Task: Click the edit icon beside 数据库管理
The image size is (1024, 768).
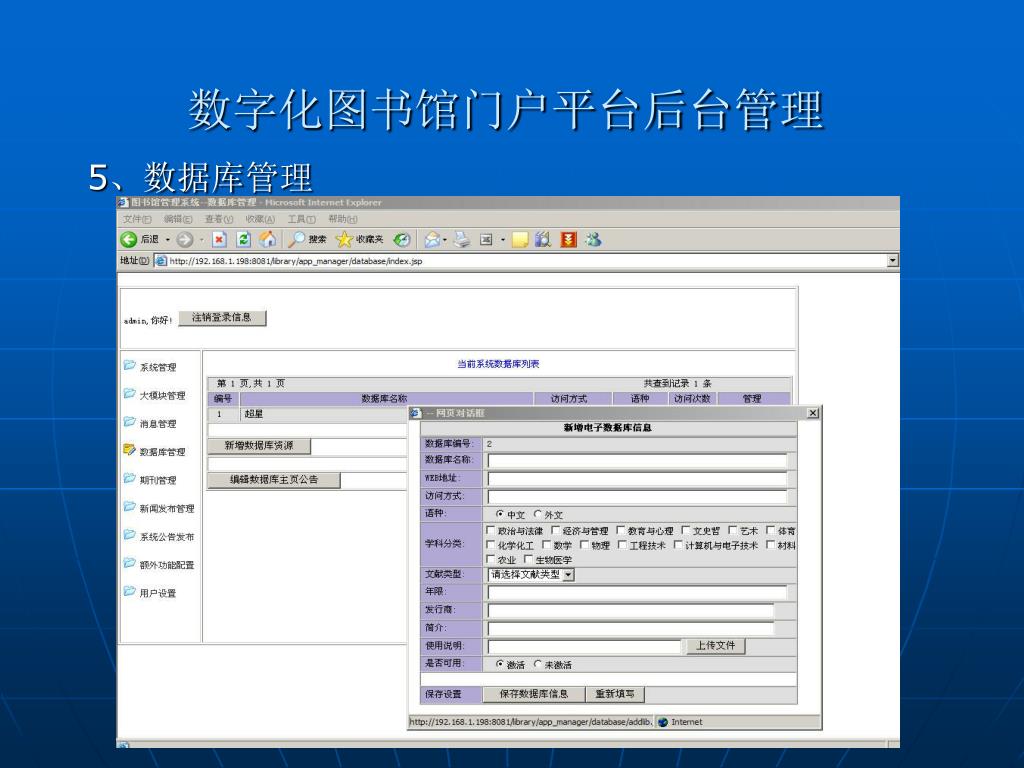Action: (x=129, y=450)
